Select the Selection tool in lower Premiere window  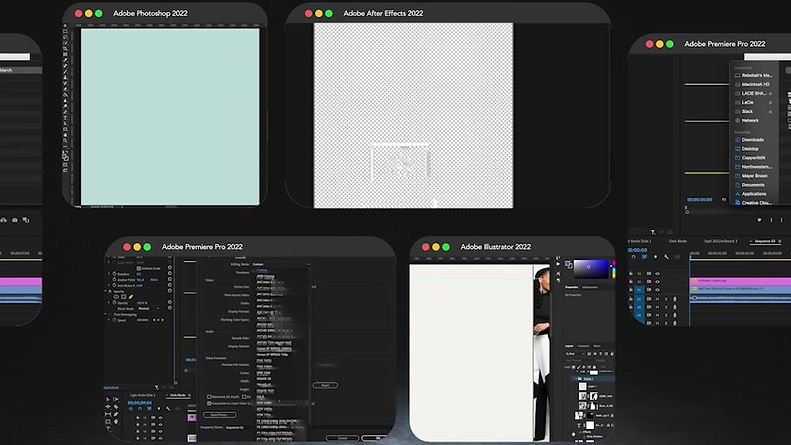click(108, 400)
